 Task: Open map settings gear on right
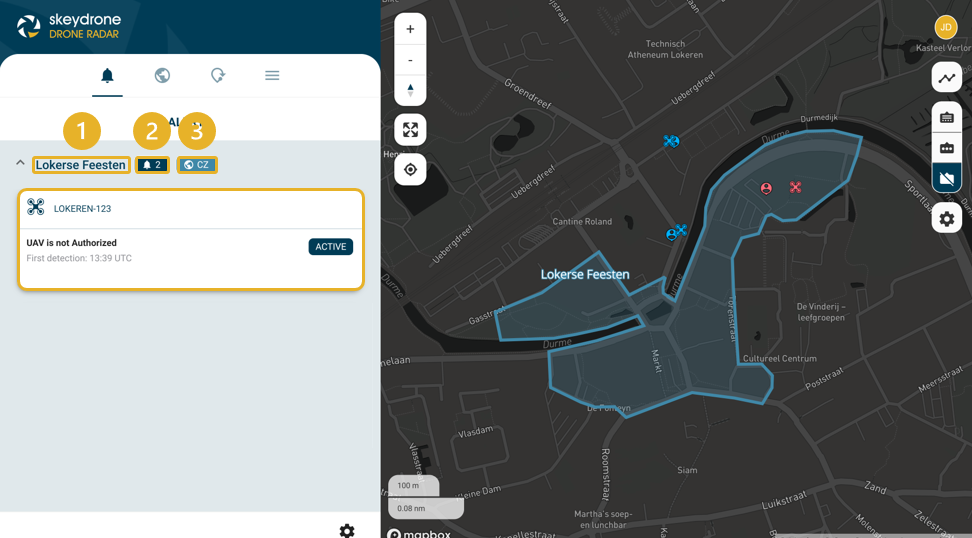point(947,218)
